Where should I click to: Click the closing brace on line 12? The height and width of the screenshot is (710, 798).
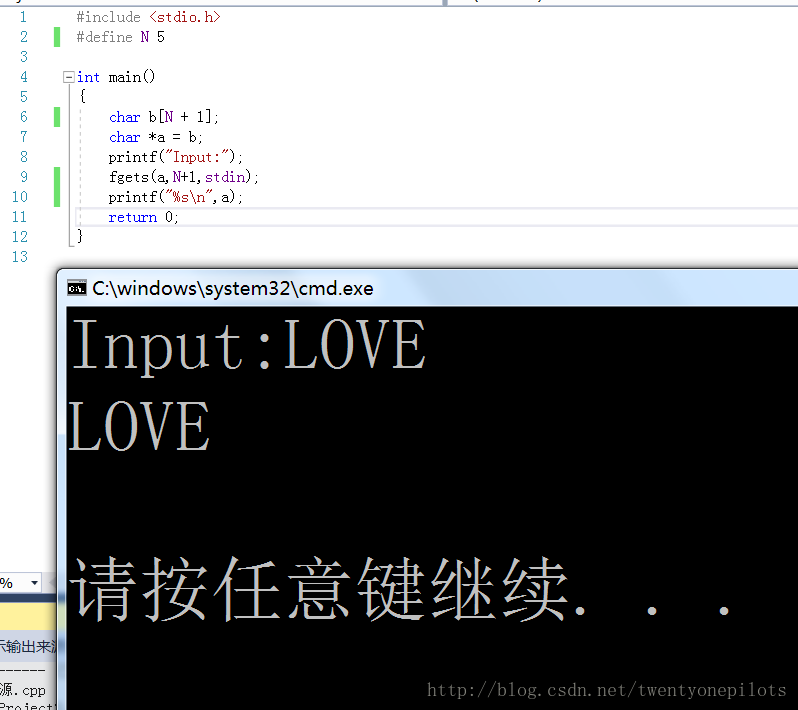79,236
